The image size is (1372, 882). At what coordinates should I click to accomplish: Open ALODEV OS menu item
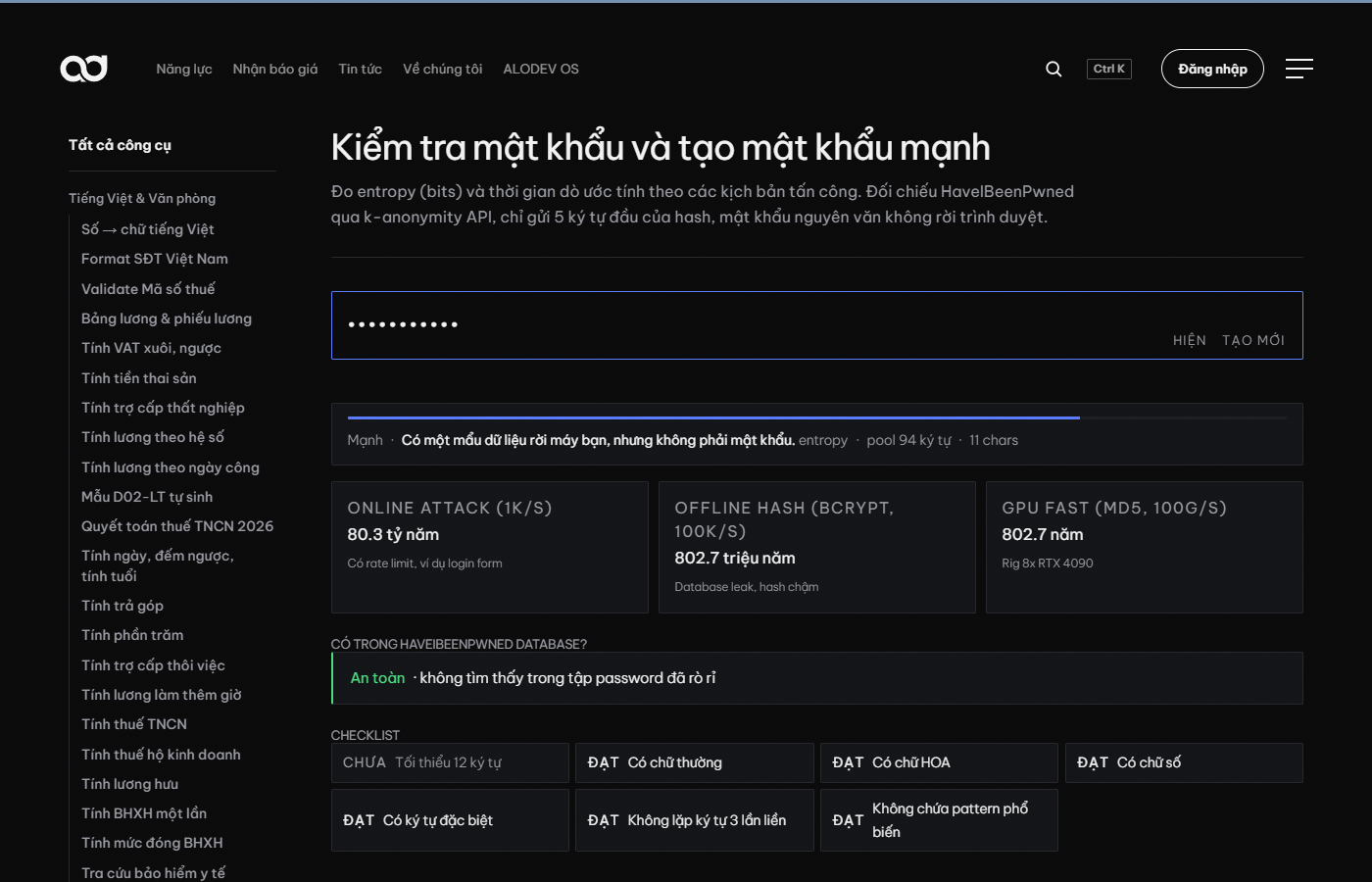tap(541, 69)
